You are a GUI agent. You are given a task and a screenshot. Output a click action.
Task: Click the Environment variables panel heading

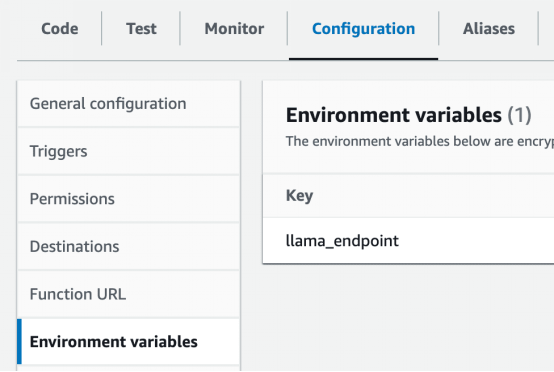(394, 115)
